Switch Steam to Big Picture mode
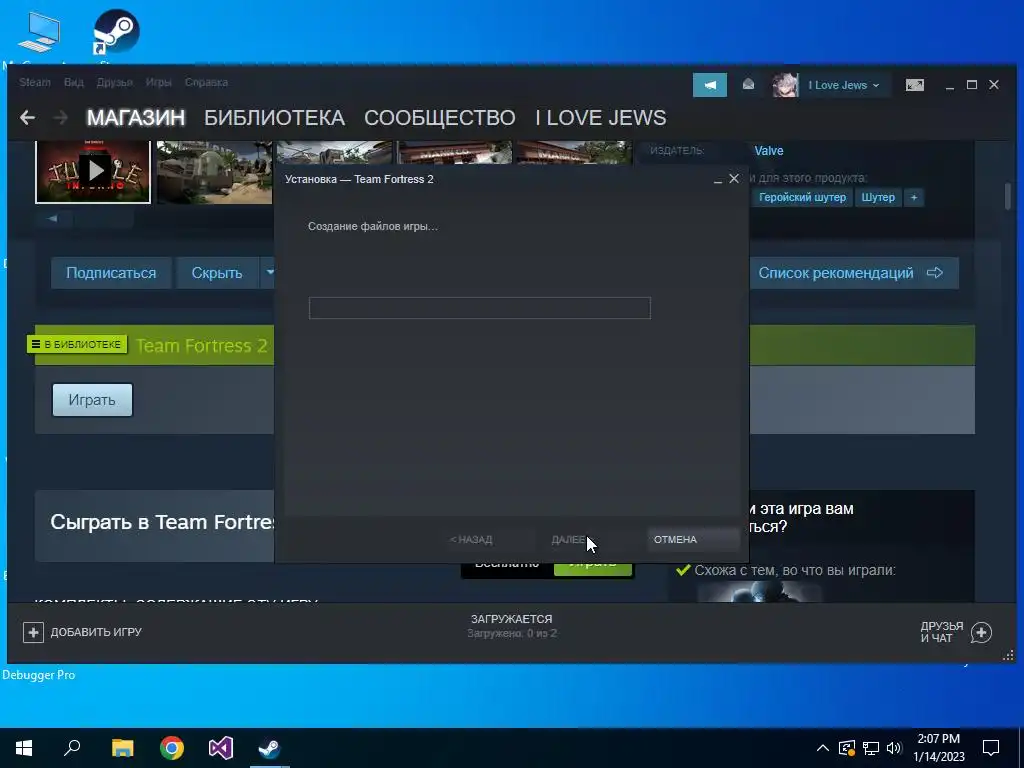 tap(915, 85)
